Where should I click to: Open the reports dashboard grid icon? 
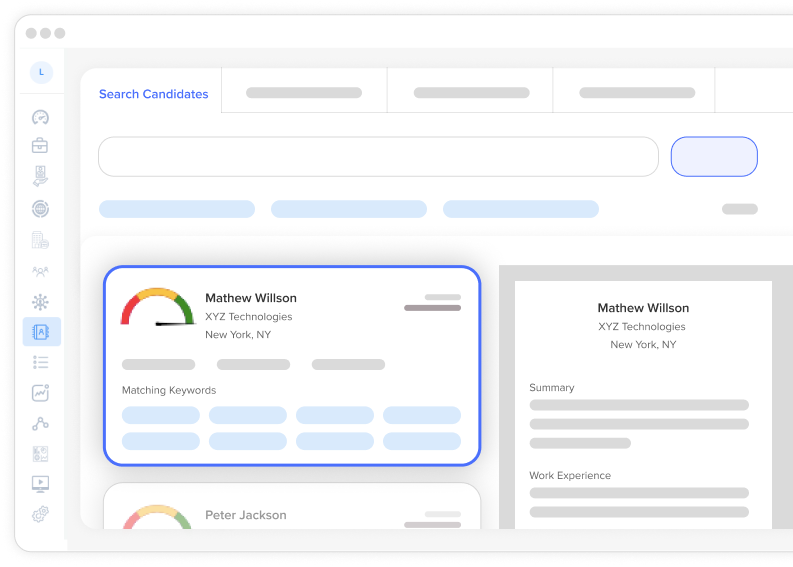pos(40,454)
